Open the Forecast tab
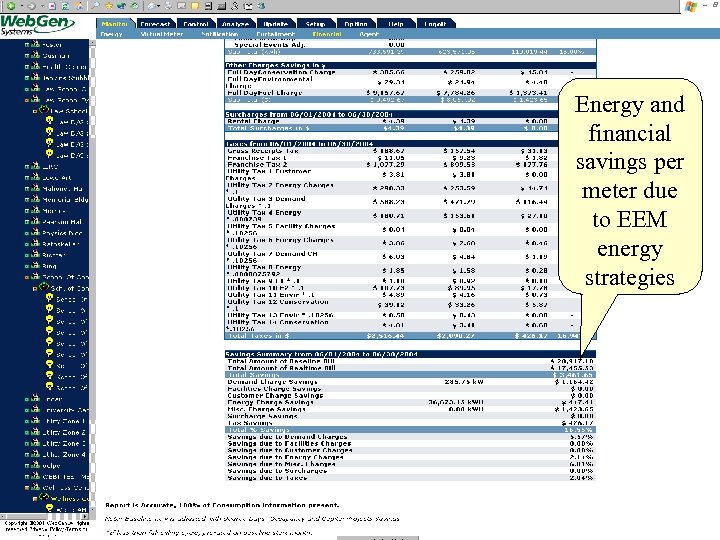 pos(155,24)
